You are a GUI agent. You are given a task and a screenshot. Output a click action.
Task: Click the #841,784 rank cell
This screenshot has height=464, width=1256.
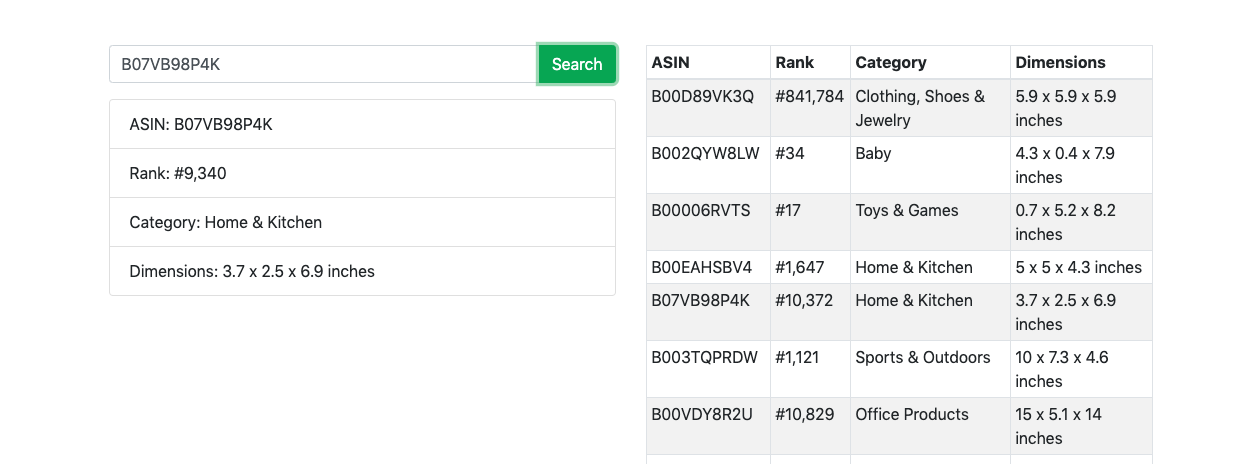coord(810,108)
